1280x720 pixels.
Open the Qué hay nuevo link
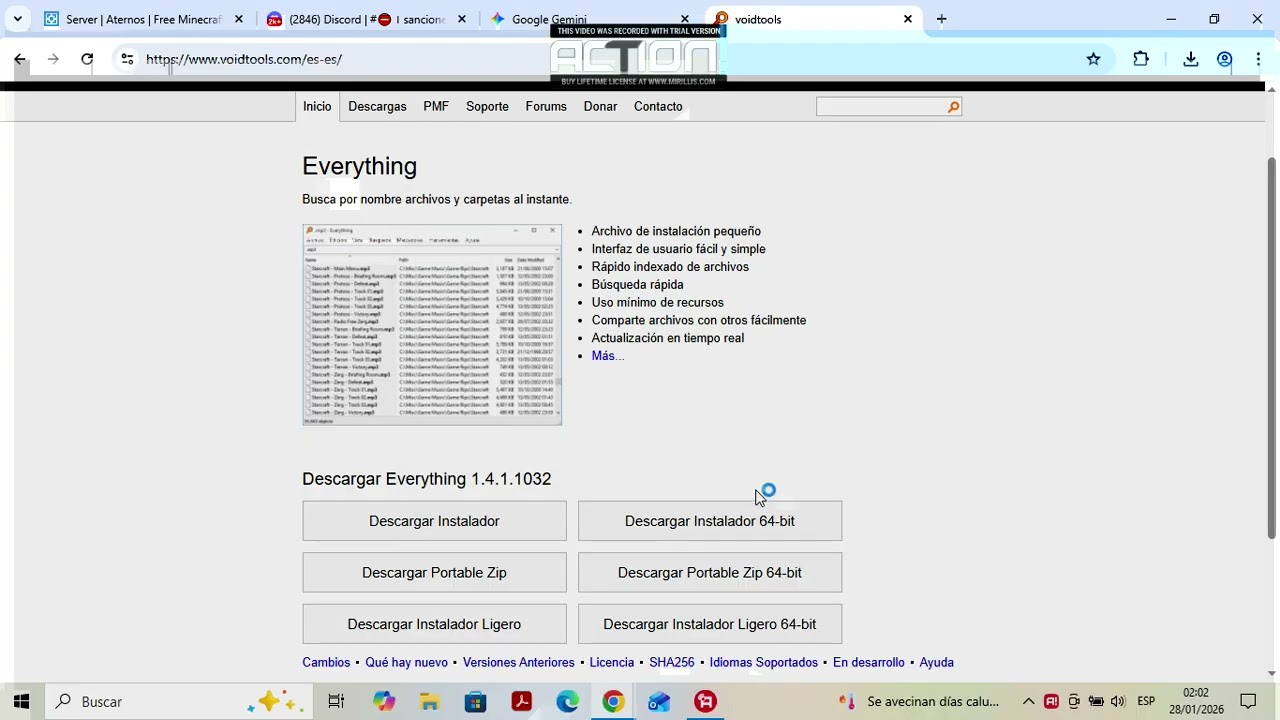(x=406, y=662)
